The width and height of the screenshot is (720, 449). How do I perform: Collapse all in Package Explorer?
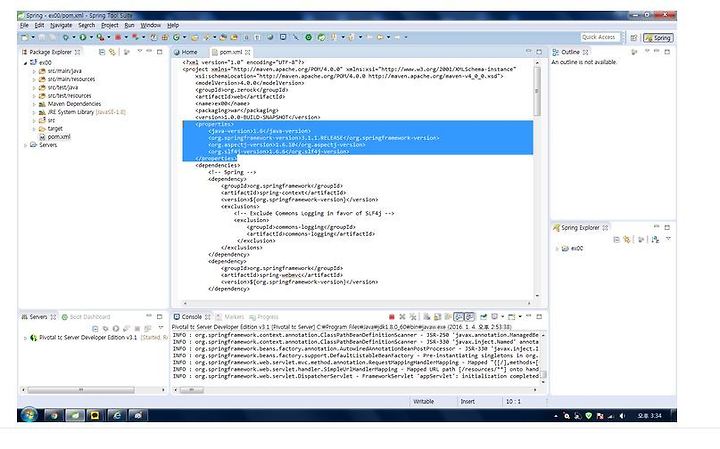tap(102, 52)
